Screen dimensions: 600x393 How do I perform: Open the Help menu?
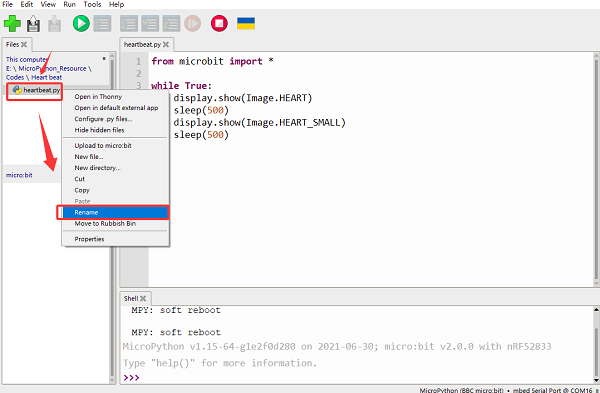(x=116, y=5)
